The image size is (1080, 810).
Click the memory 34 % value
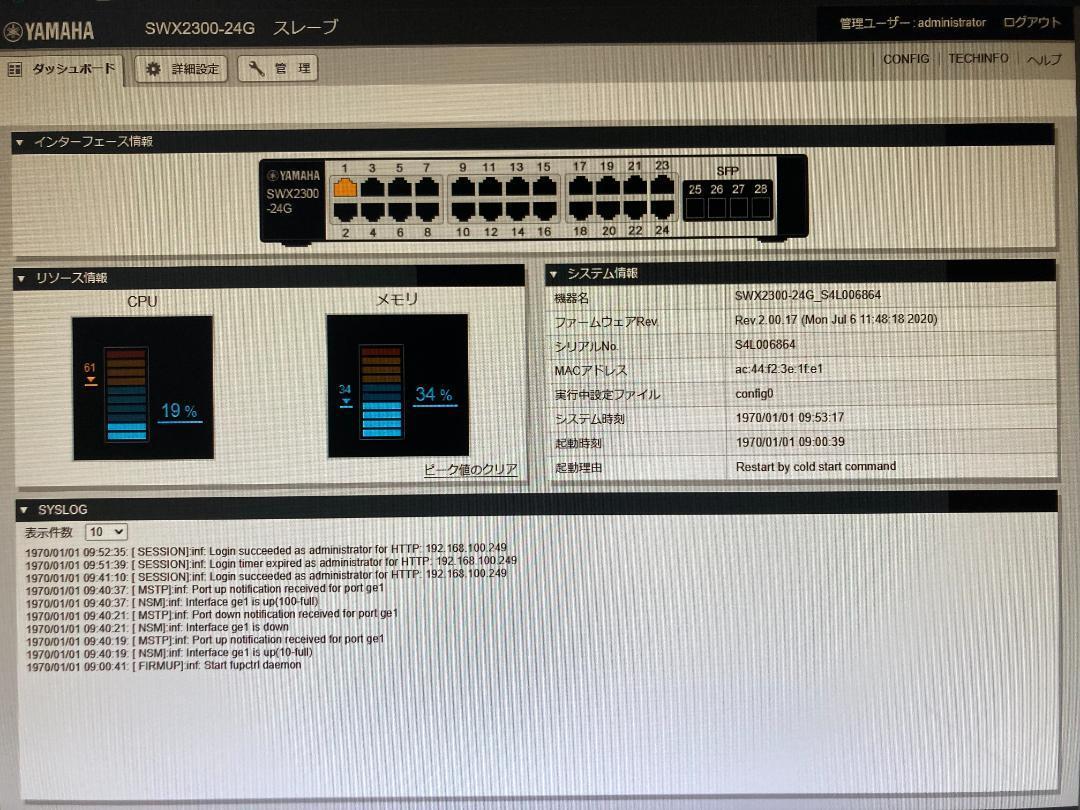(434, 395)
